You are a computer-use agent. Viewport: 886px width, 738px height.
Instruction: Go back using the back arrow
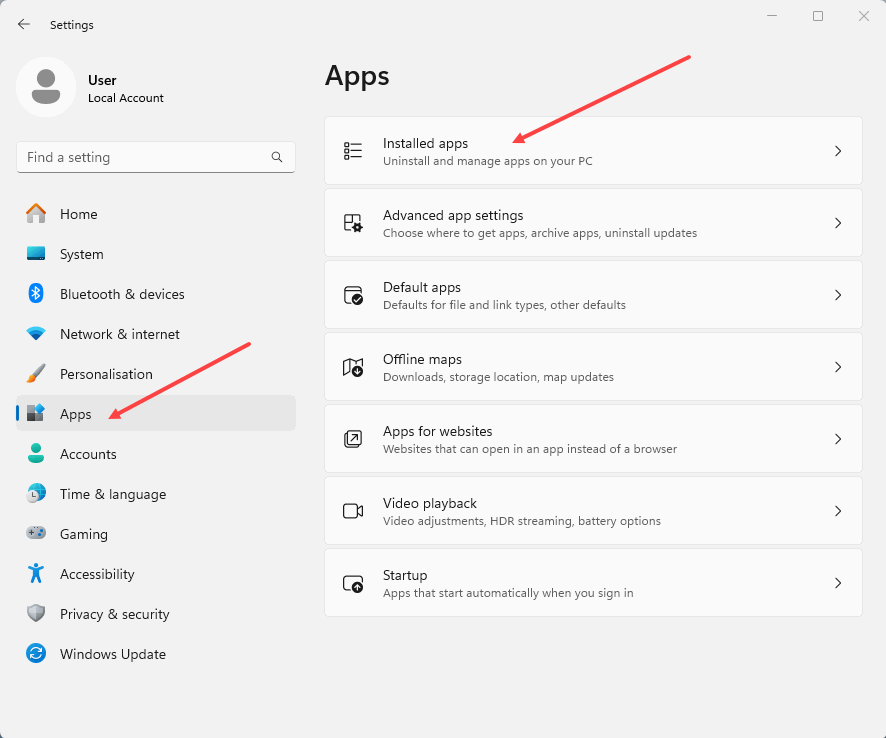pos(24,24)
